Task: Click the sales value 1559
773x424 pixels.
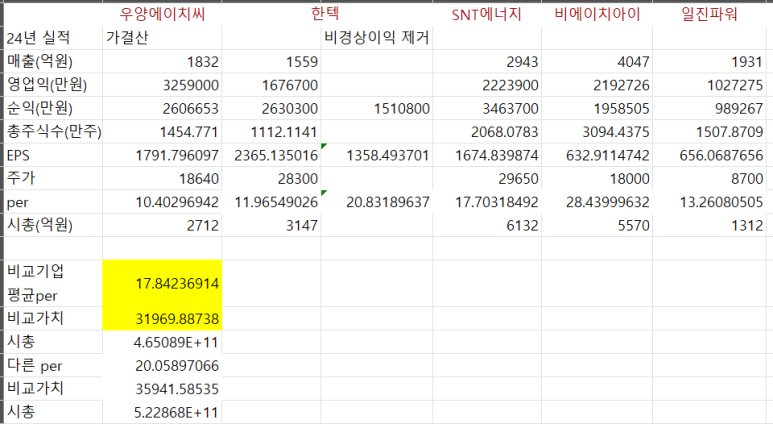Action: [271, 61]
